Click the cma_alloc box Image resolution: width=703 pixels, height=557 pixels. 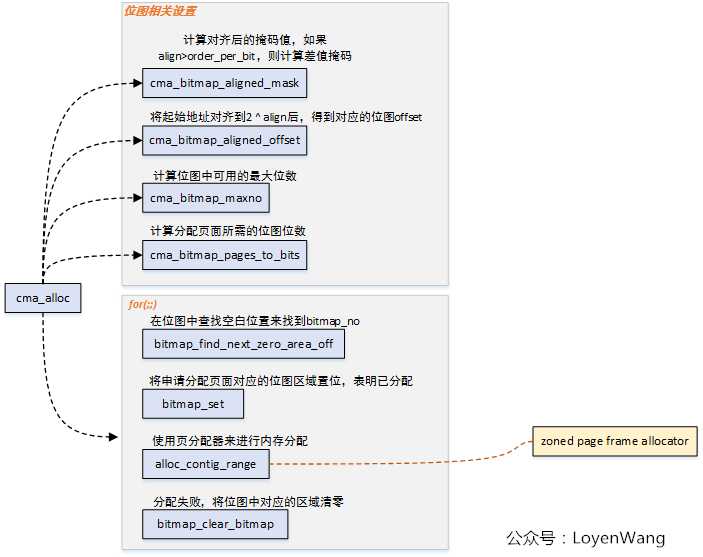click(x=43, y=298)
